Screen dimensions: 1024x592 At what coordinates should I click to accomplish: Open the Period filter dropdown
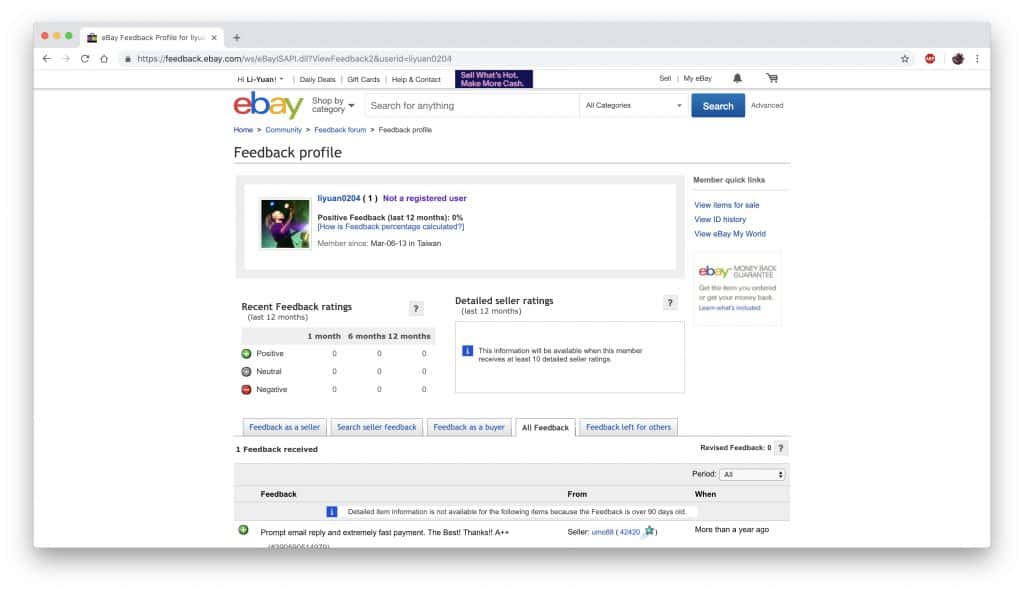point(751,473)
